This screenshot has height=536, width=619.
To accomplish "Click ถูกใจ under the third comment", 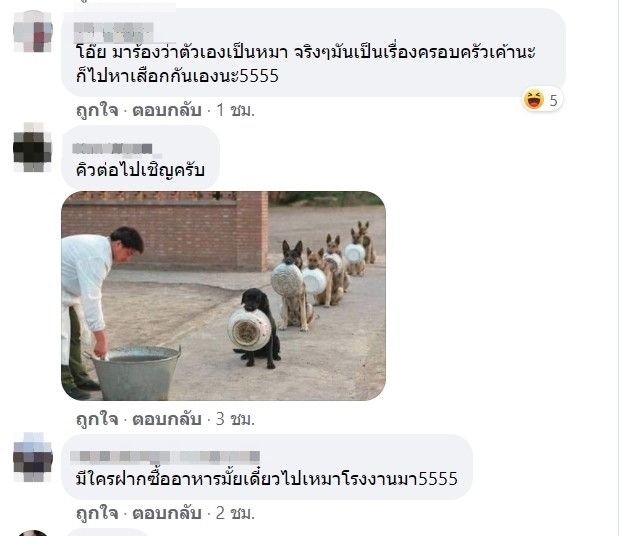I will pyautogui.click(x=97, y=513).
